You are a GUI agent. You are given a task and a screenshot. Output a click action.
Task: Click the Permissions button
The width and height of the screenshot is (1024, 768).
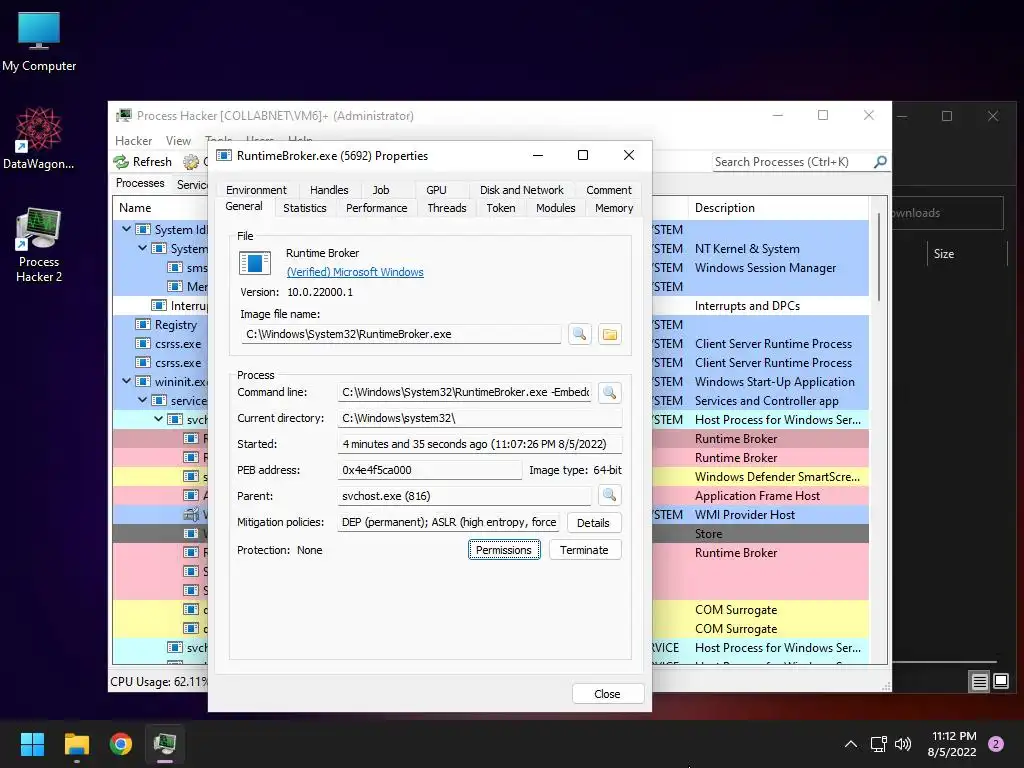point(504,550)
